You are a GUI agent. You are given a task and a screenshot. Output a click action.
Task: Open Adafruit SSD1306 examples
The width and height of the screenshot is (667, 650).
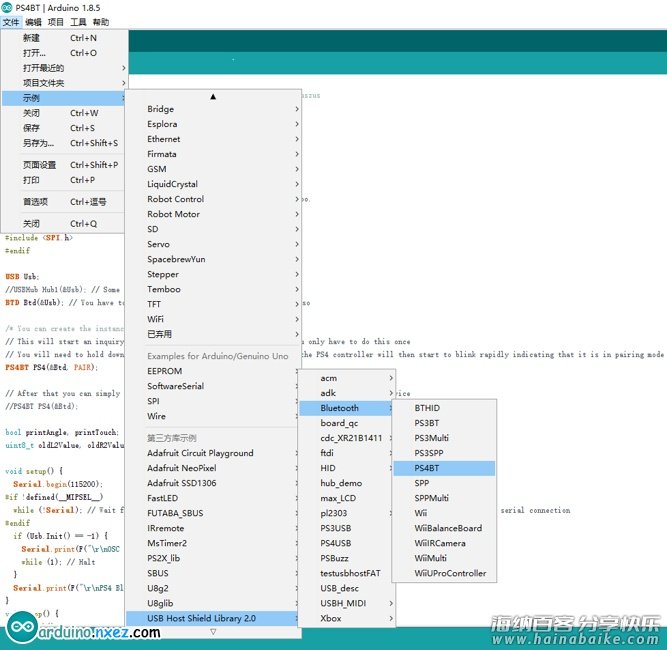(x=213, y=483)
